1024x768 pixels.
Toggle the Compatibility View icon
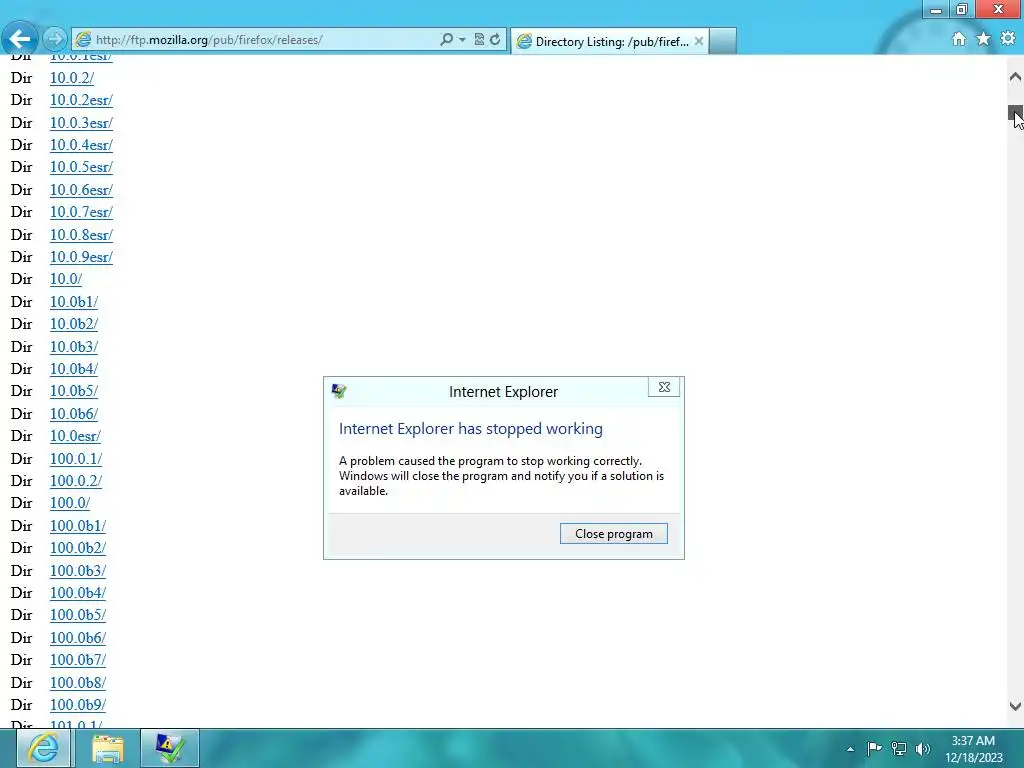click(479, 39)
